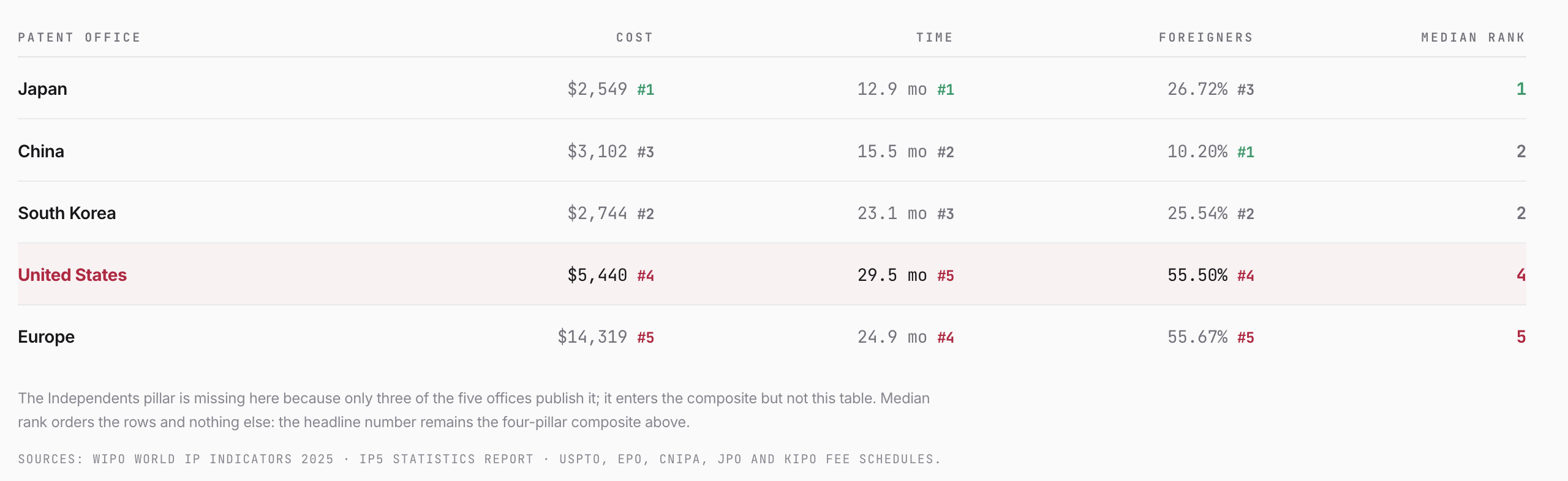This screenshot has width=1568, height=481.
Task: Click South Korea's 23.1 mo time value
Action: click(x=892, y=213)
